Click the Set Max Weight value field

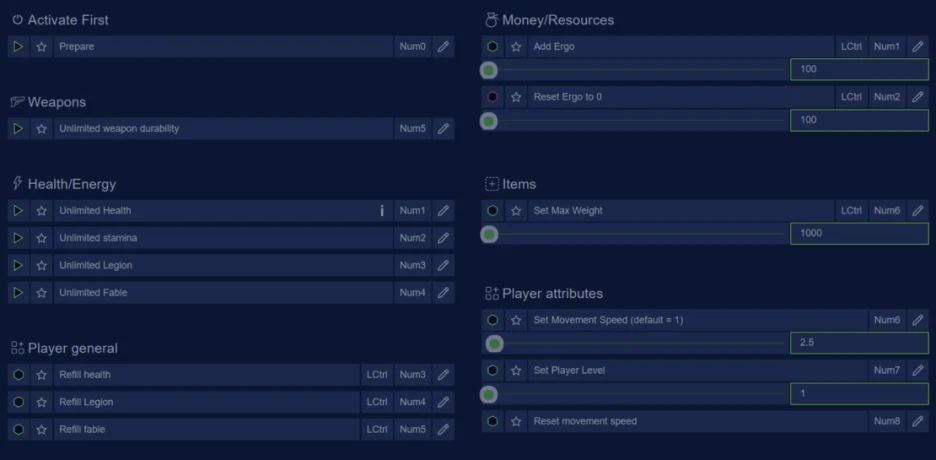pos(859,233)
